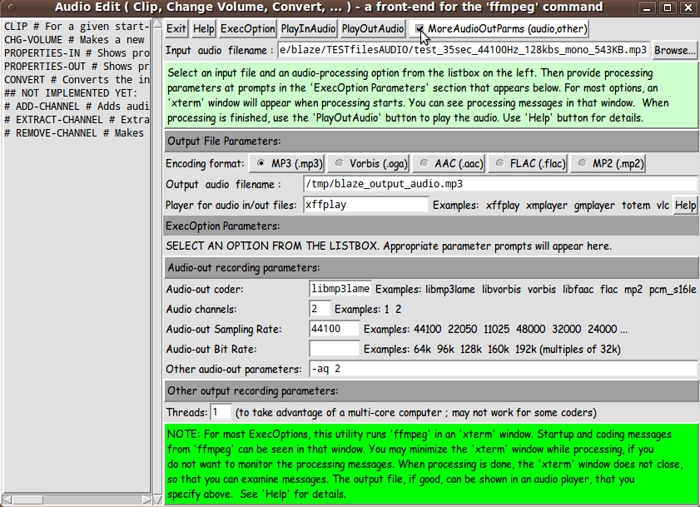Click 'ExecOption Parameters:' heading
Viewport: 700px width, 507px height.
coord(222,226)
